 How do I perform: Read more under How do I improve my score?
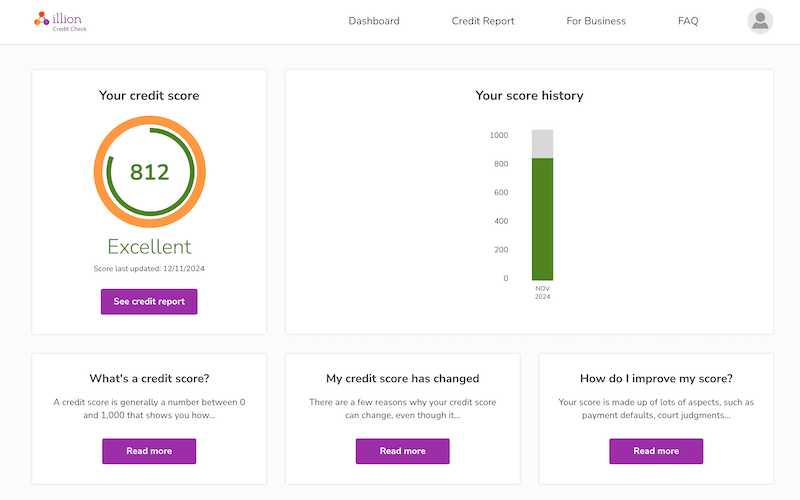(656, 451)
